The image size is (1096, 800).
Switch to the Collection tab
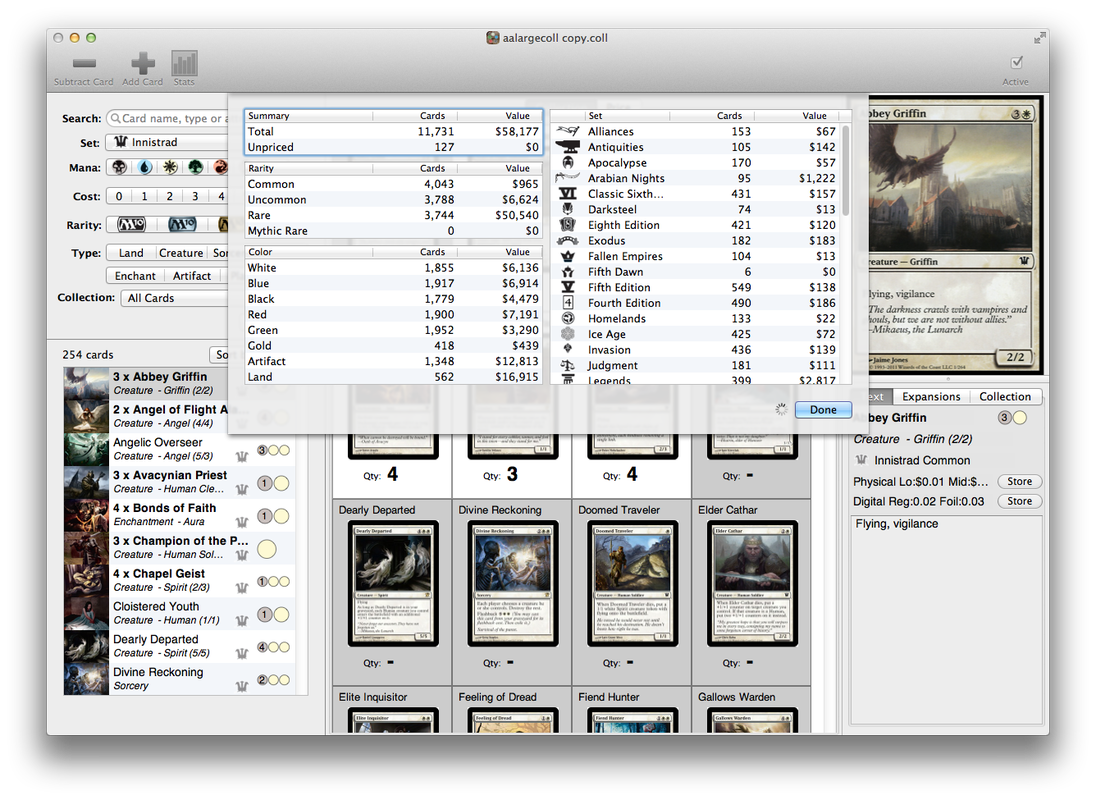pos(1004,397)
